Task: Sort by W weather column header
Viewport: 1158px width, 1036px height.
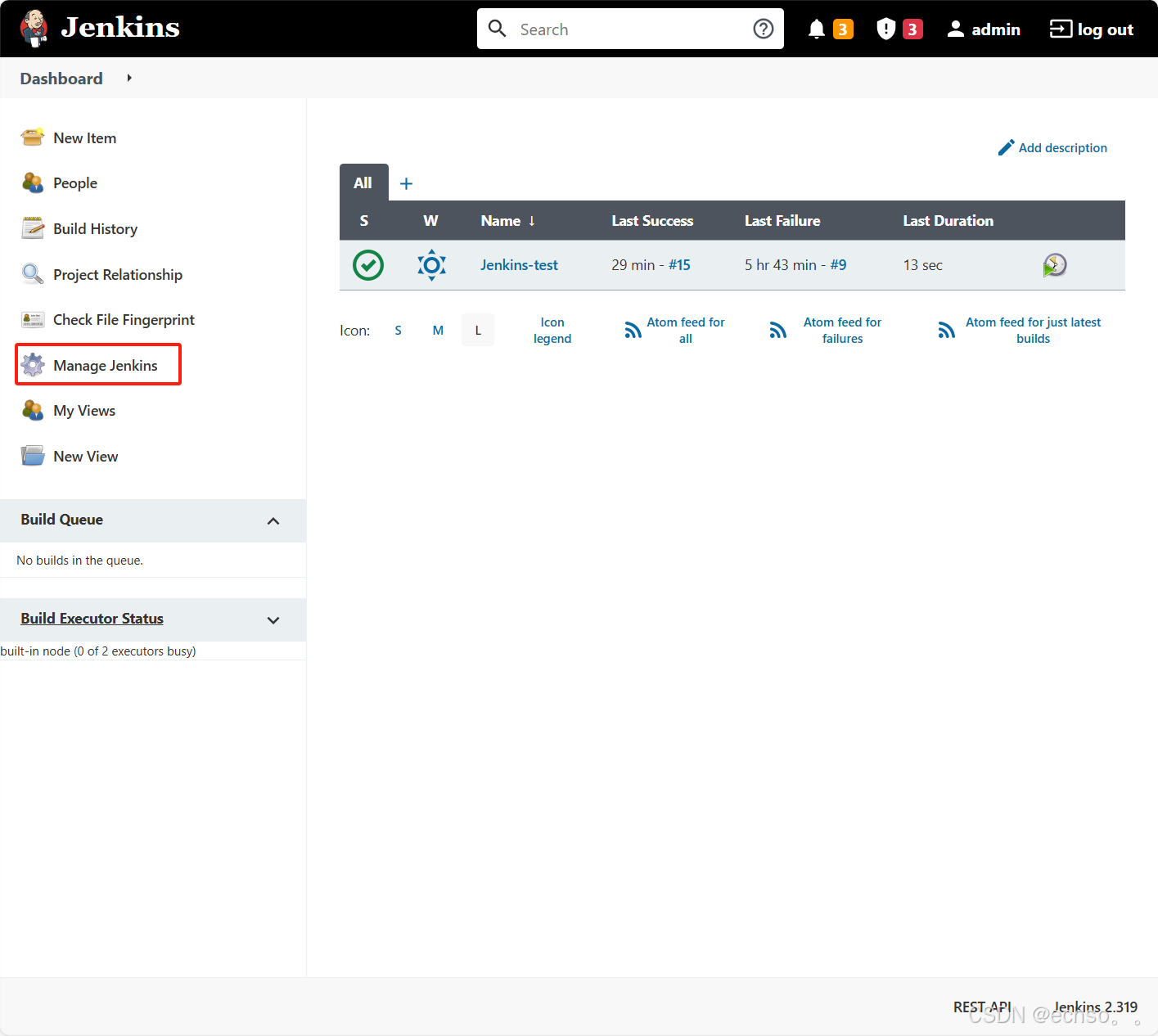Action: 430,221
